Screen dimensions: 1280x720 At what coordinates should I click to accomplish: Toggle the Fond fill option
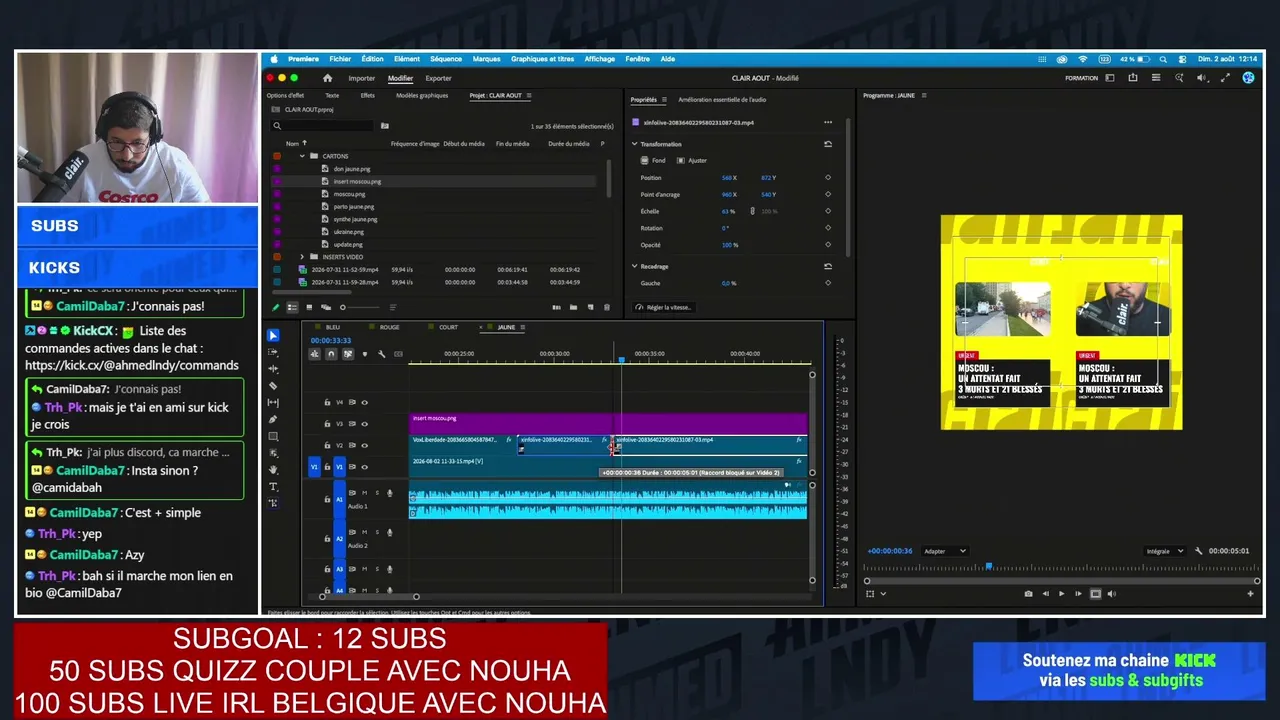[653, 160]
